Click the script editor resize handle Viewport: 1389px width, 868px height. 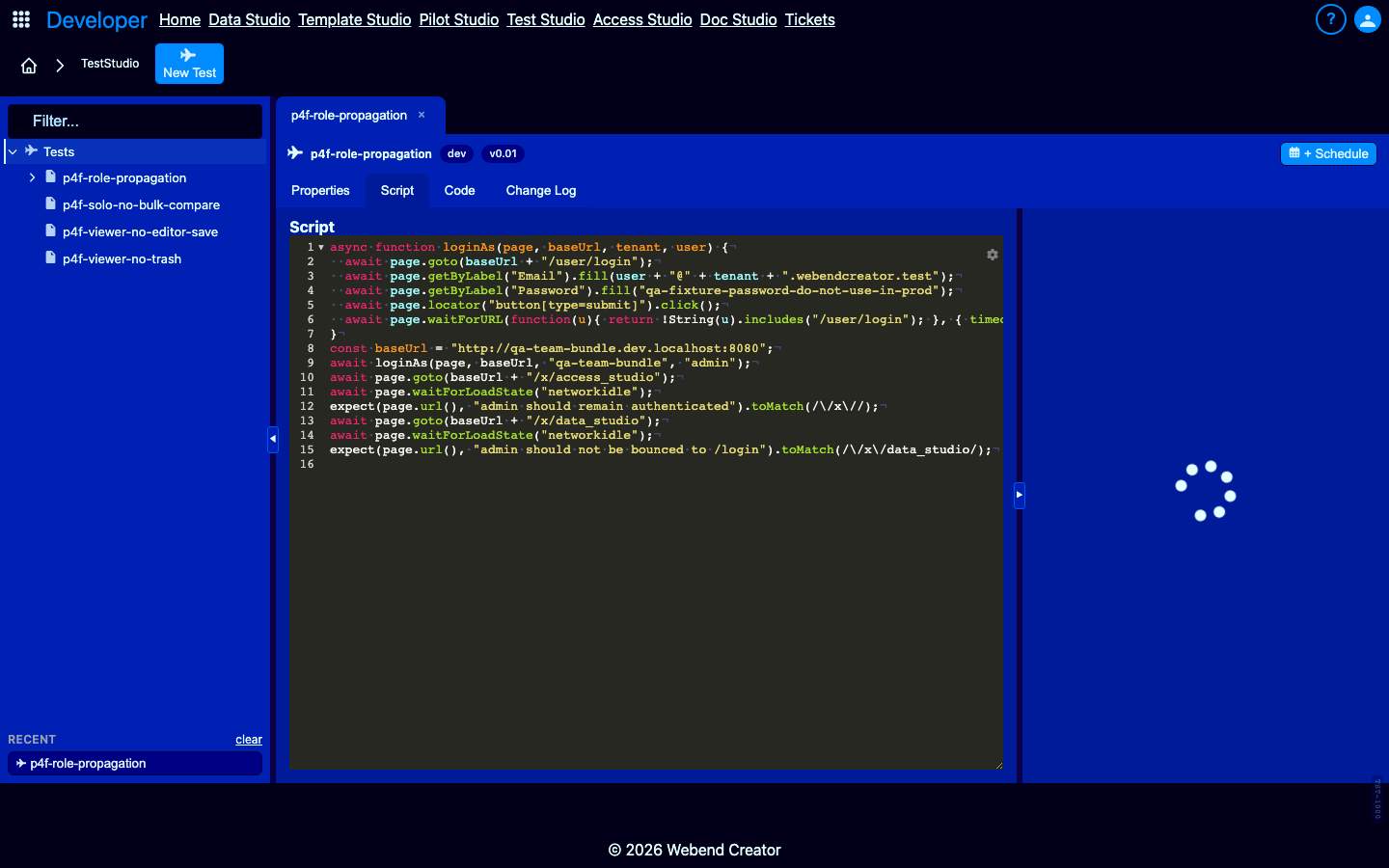click(x=998, y=765)
